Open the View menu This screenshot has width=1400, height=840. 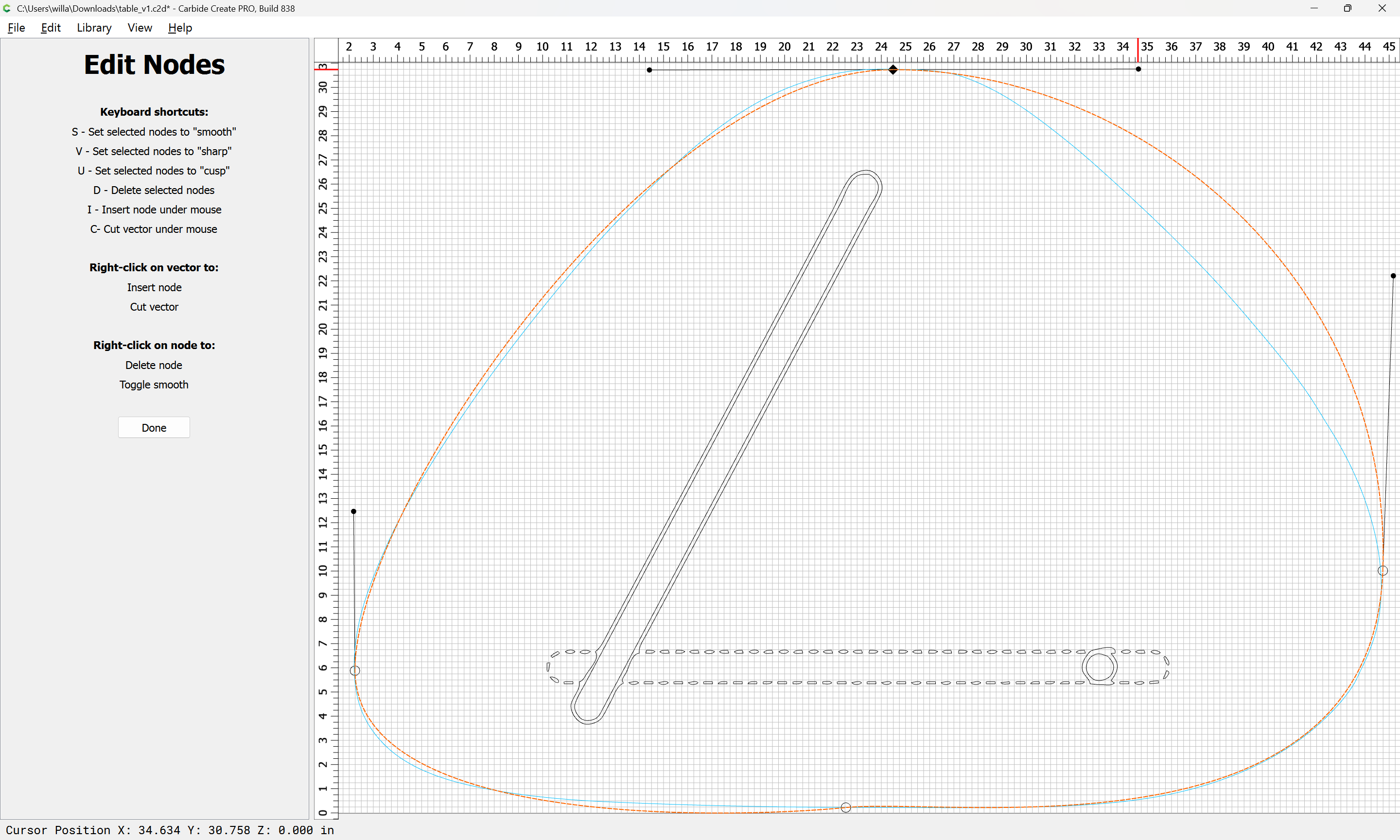139,28
